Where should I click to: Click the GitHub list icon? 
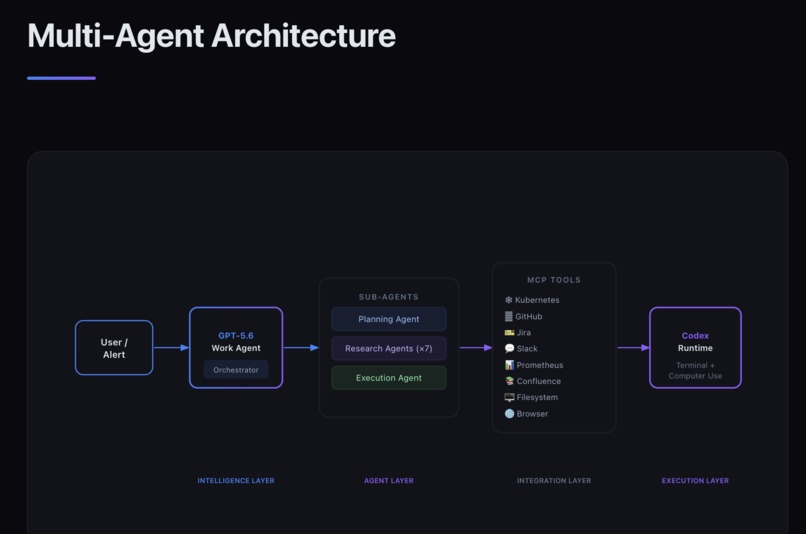point(509,316)
